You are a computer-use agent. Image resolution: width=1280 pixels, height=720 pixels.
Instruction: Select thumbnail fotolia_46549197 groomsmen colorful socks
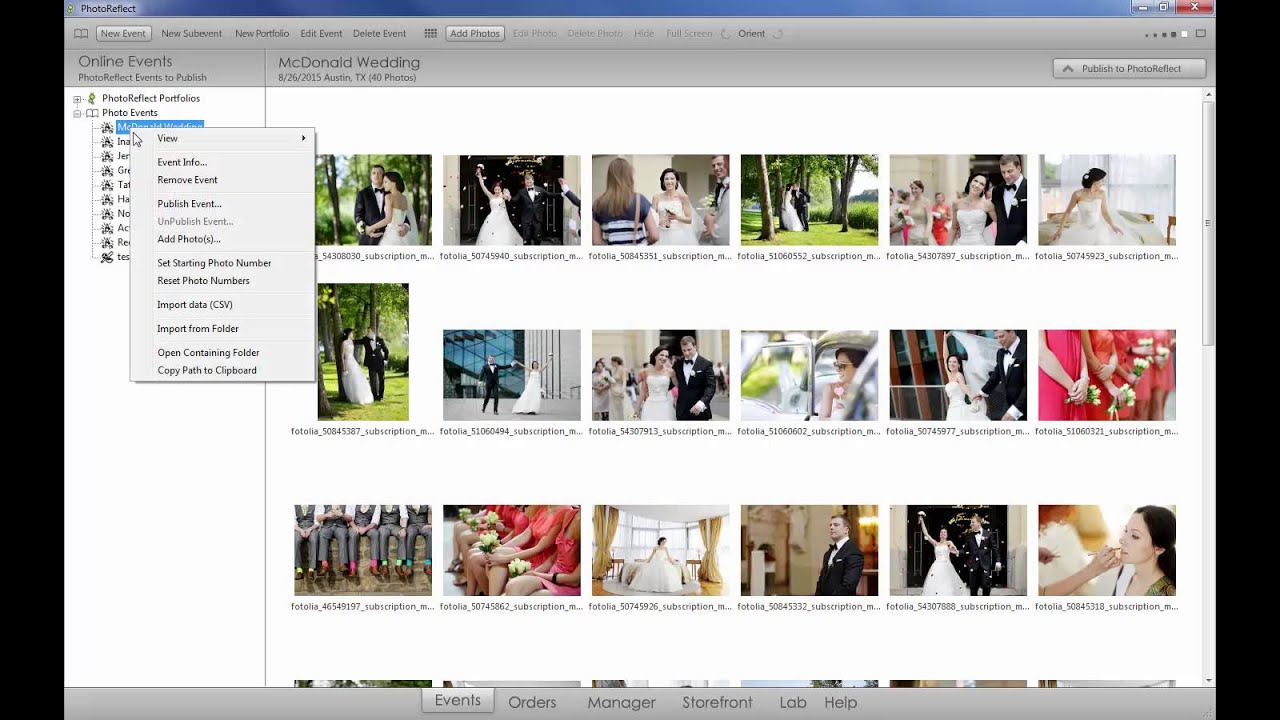pyautogui.click(x=363, y=550)
